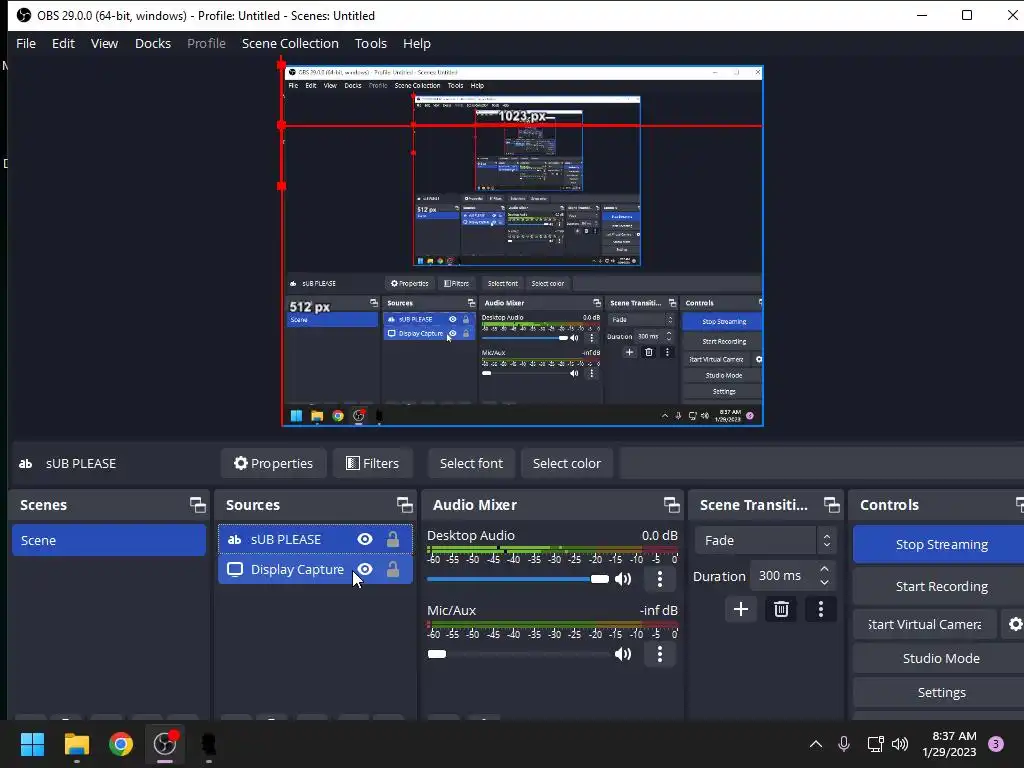The width and height of the screenshot is (1024, 768).
Task: Open the Docks menu
Action: click(x=153, y=43)
